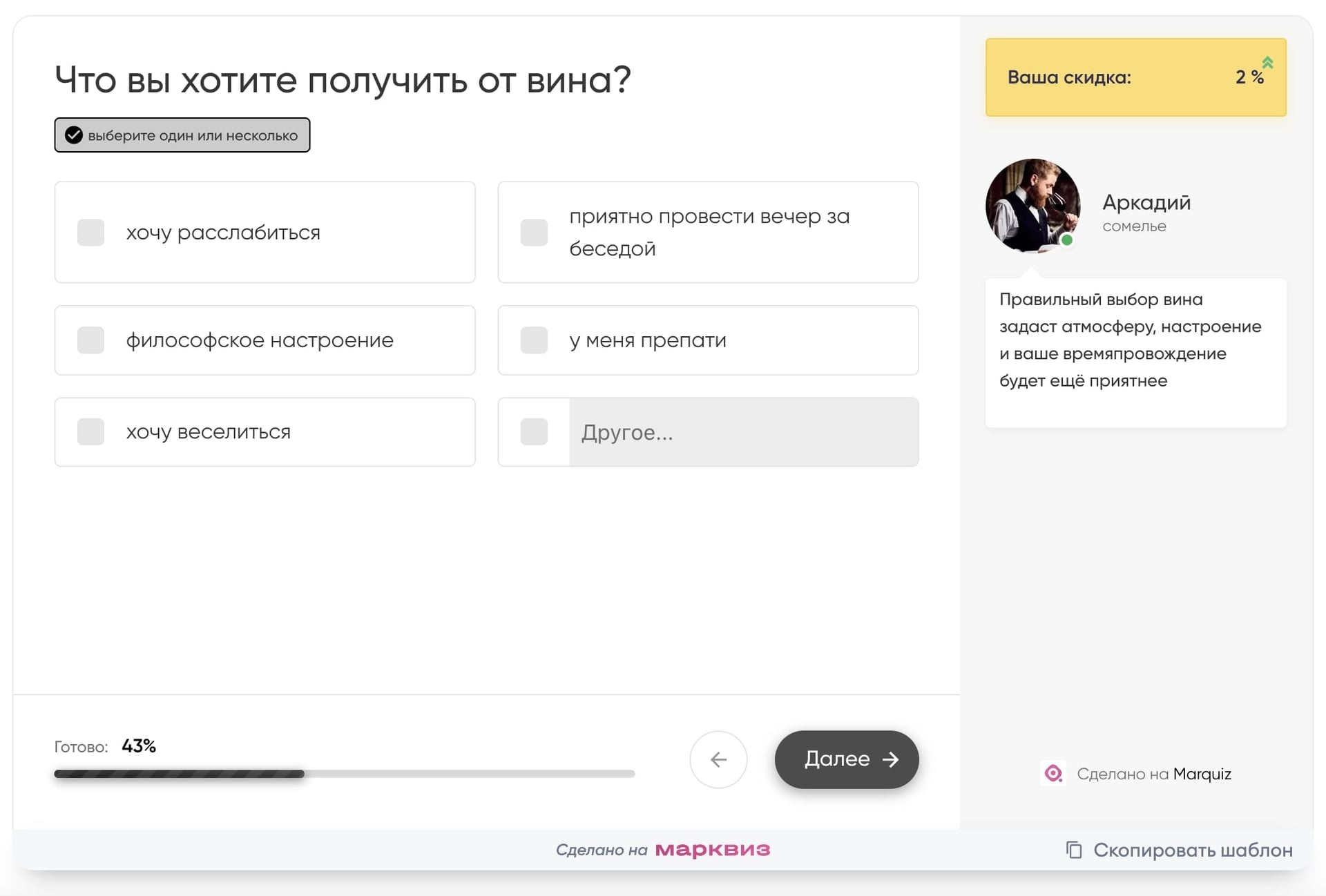This screenshot has width=1326, height=896.
Task: Check the "философское настроение" option
Action: click(x=90, y=340)
